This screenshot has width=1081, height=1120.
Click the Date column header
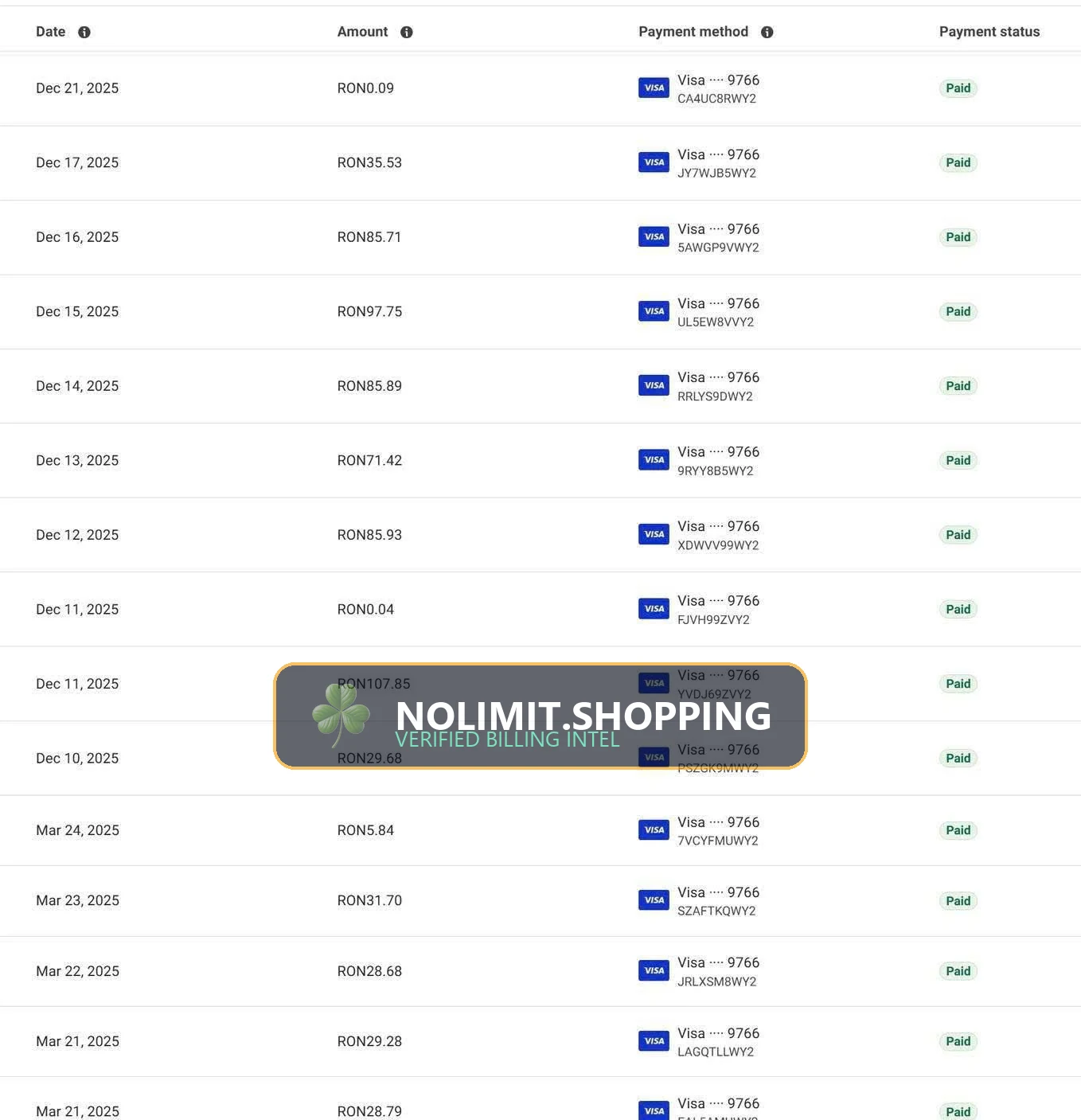(x=51, y=32)
